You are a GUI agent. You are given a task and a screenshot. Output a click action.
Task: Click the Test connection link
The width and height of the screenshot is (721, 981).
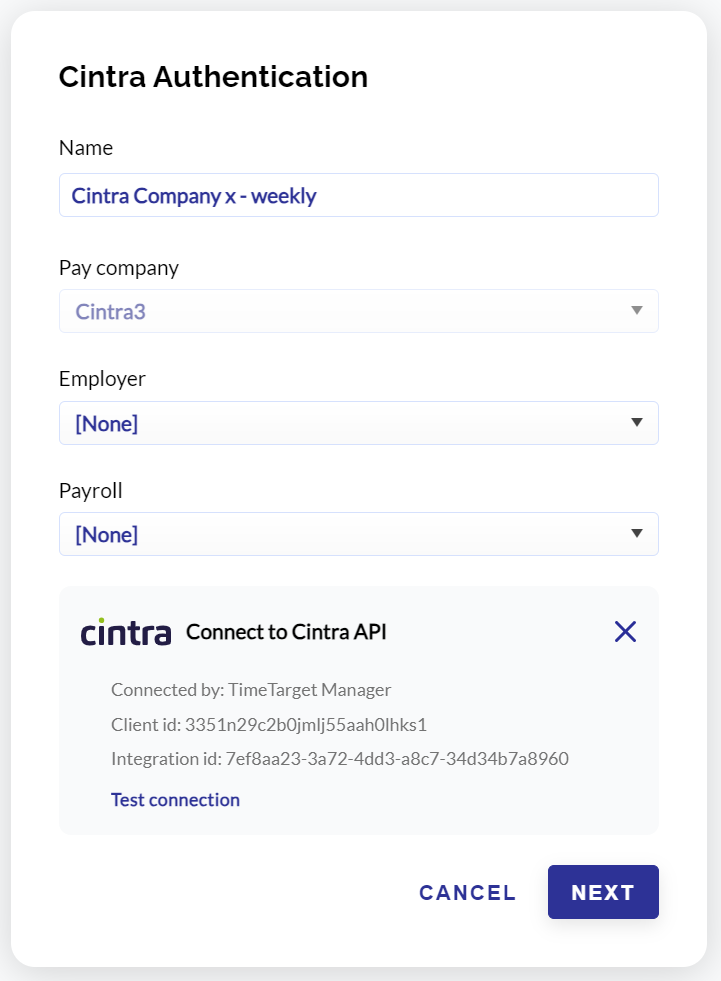click(175, 800)
